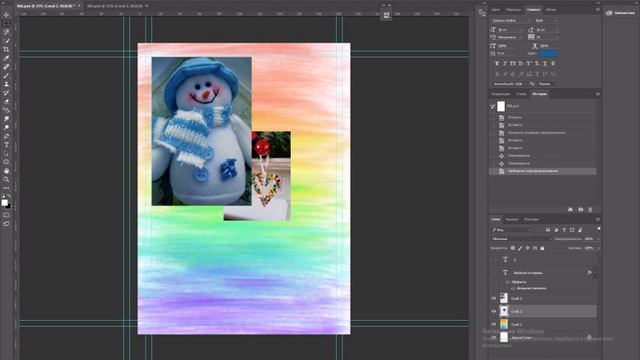The image size is (640, 360).
Task: Select the Clone Stamp tool
Action: pos(6,84)
